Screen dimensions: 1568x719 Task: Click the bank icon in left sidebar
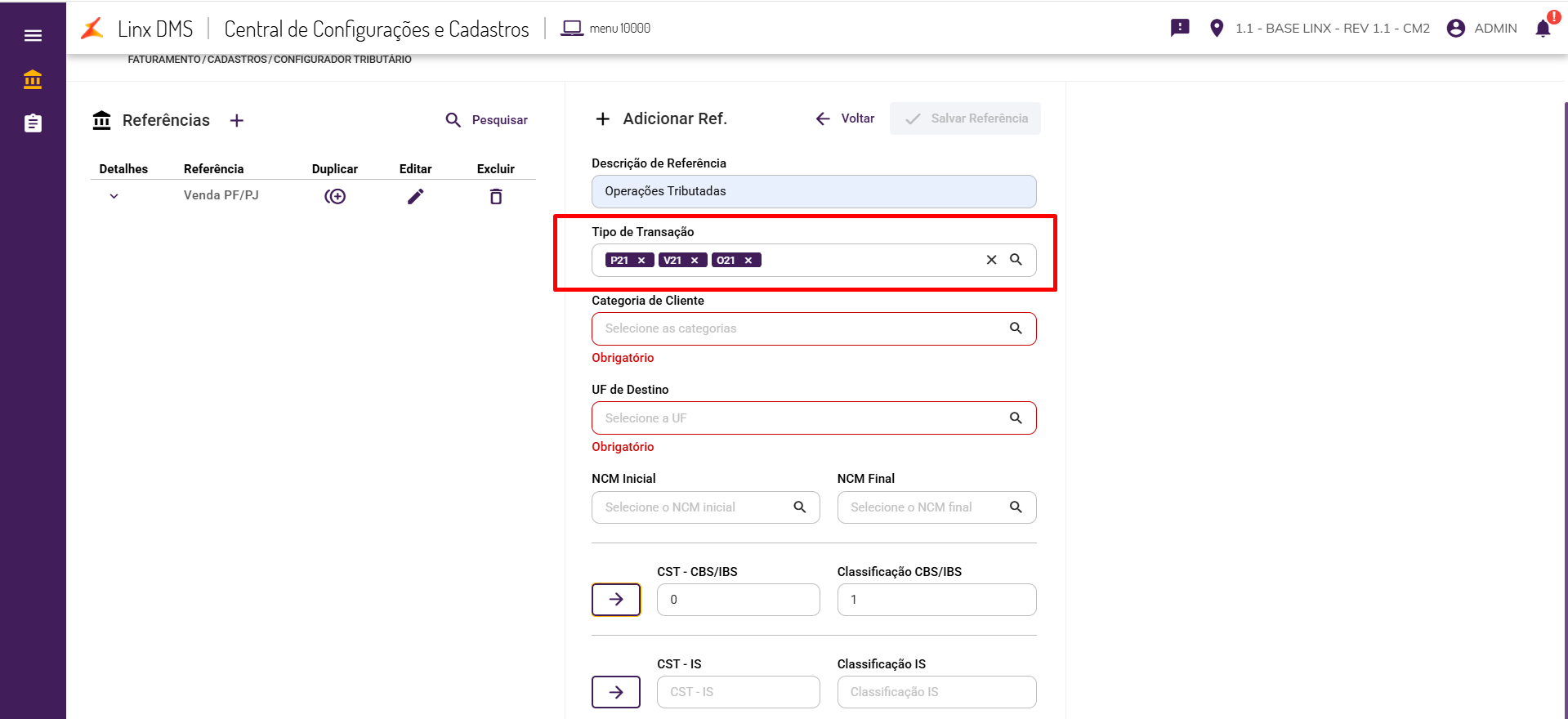click(x=33, y=80)
